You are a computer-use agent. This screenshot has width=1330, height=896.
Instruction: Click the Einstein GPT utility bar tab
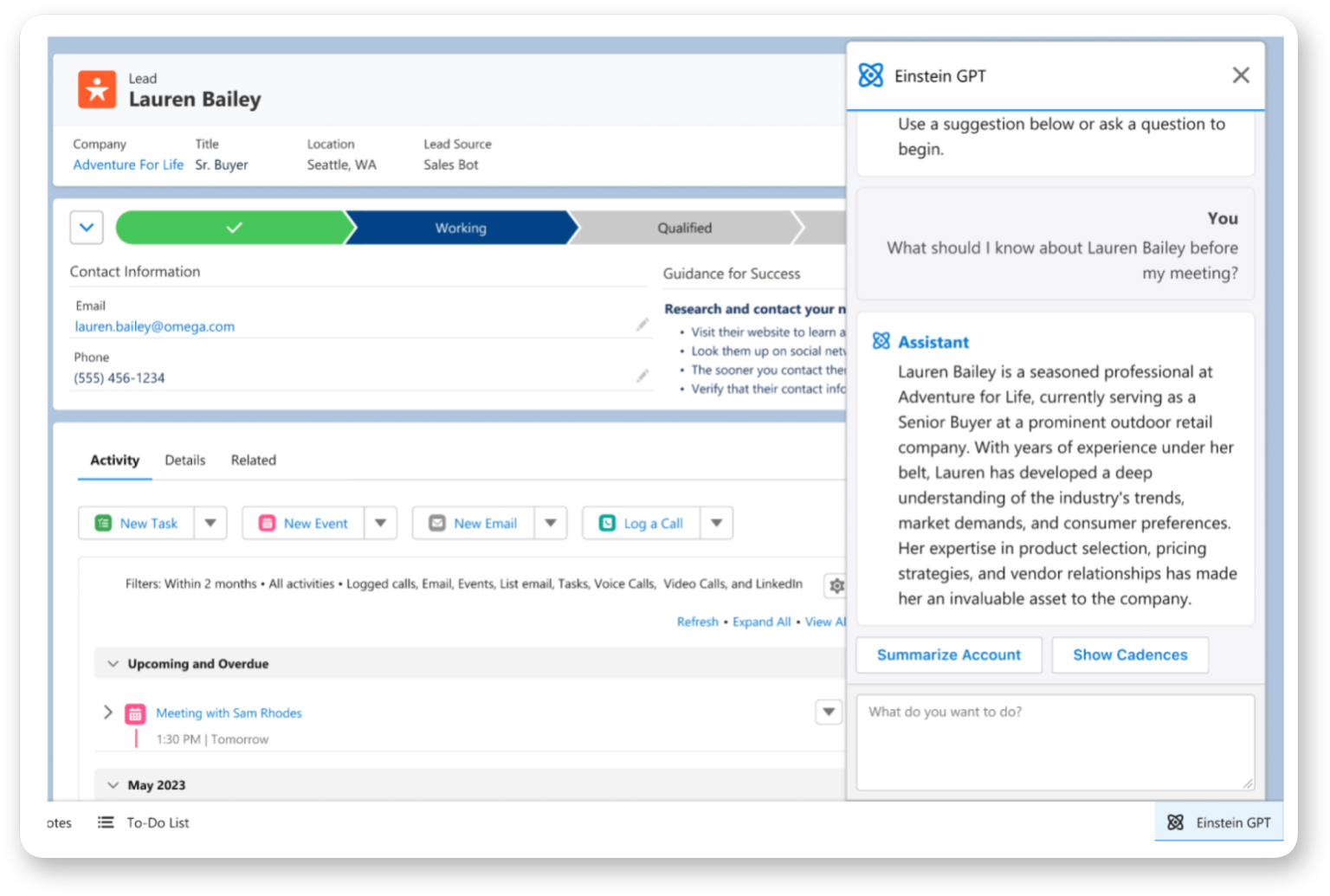pyautogui.click(x=1218, y=822)
